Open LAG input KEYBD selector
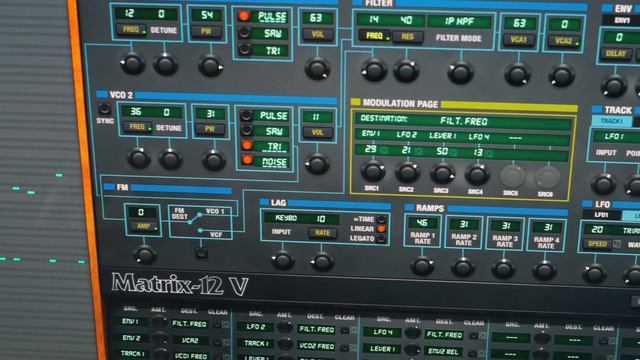This screenshot has width=640, height=360. 286,218
